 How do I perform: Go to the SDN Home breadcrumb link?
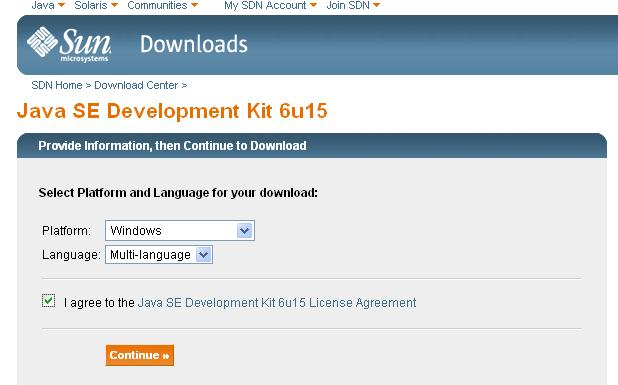57,85
